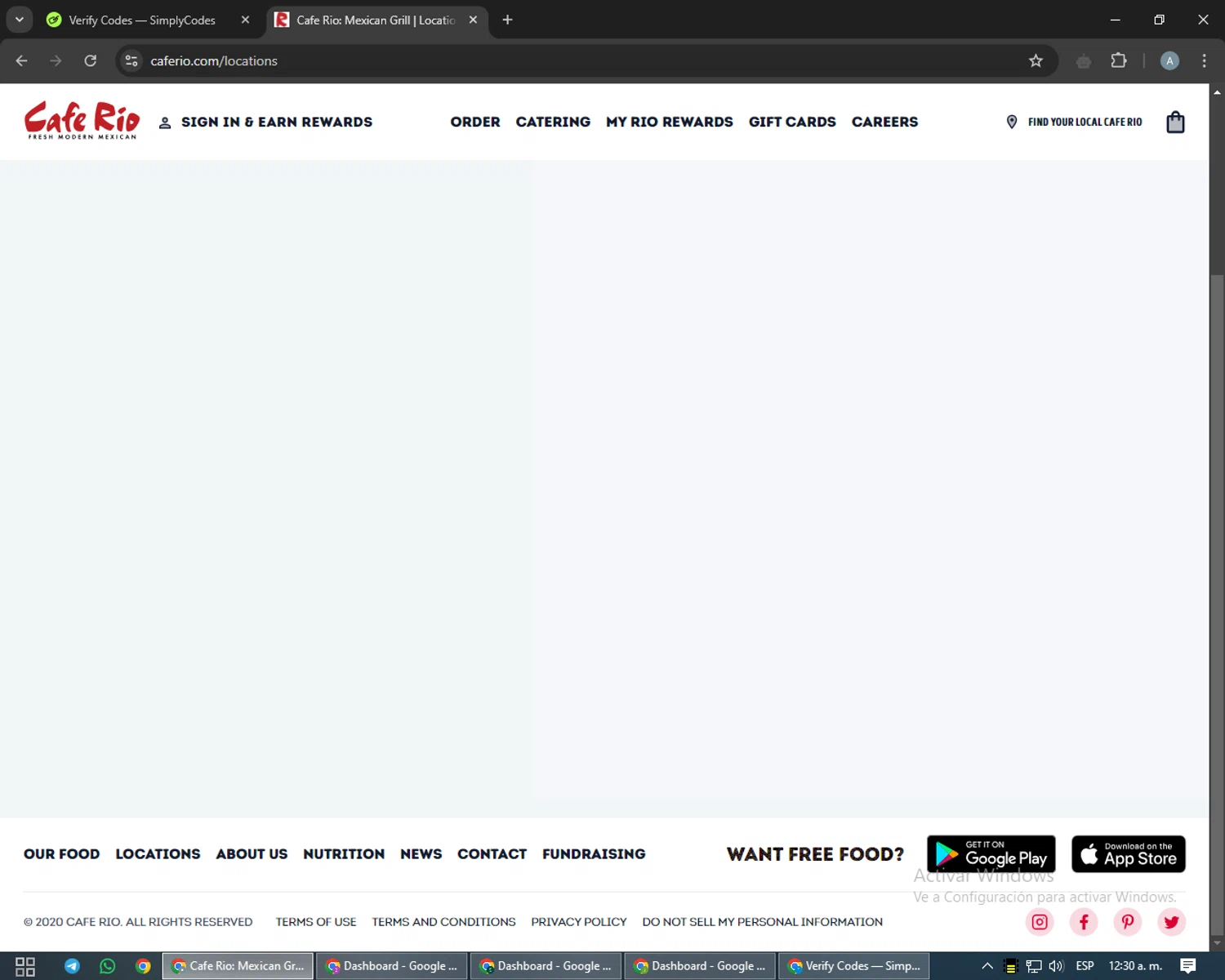Open the Privacy Policy link
The width and height of the screenshot is (1225, 980).
tap(579, 922)
